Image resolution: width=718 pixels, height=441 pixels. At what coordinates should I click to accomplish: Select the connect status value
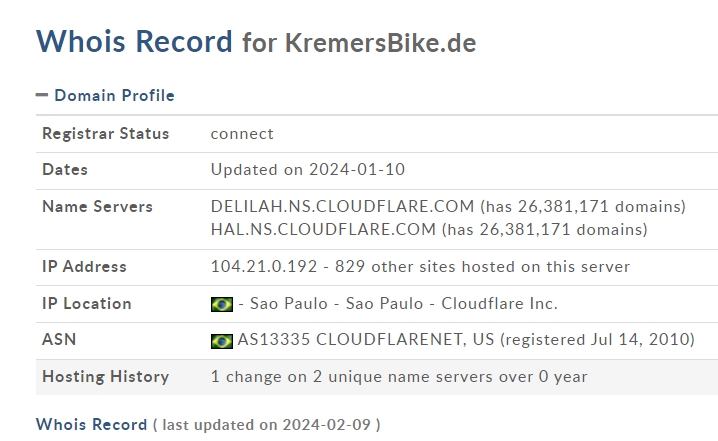pyautogui.click(x=242, y=134)
